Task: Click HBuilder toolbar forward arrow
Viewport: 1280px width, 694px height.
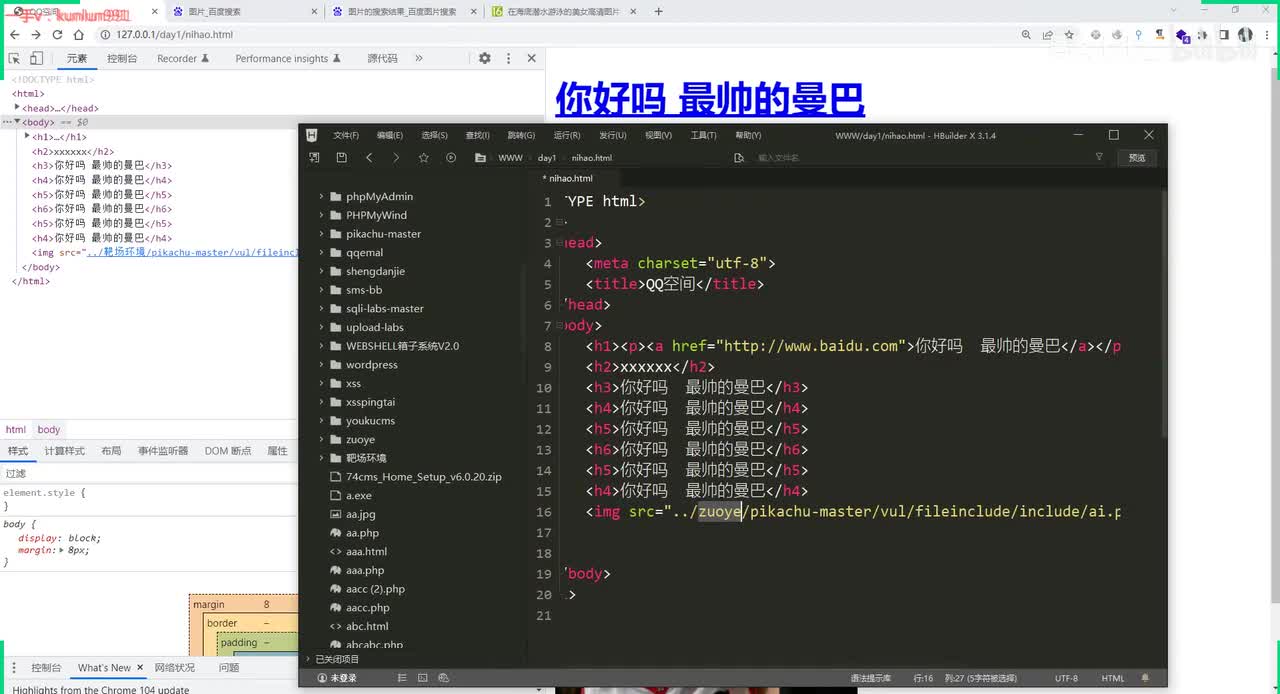Action: 396,158
